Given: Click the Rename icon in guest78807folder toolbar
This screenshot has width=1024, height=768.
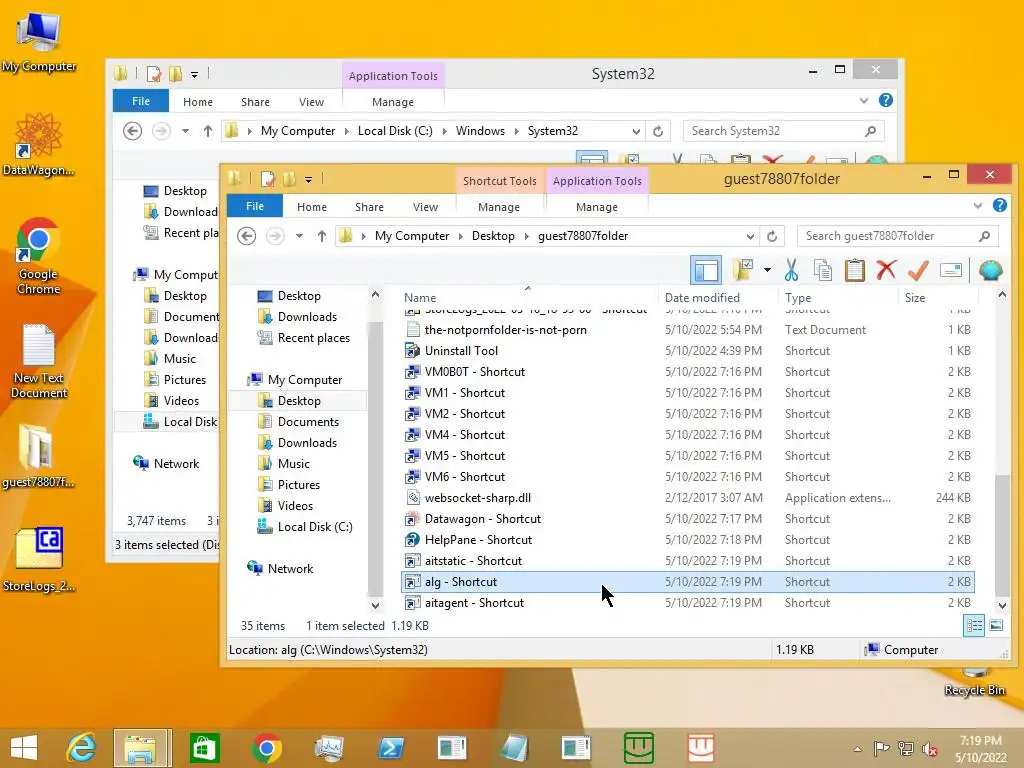Looking at the screenshot, I should 951,270.
